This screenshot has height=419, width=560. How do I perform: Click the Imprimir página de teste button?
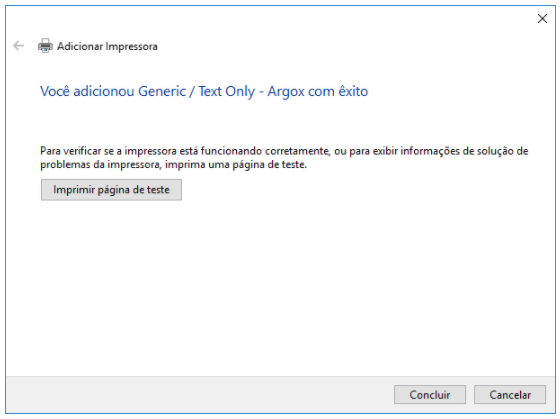point(111,190)
